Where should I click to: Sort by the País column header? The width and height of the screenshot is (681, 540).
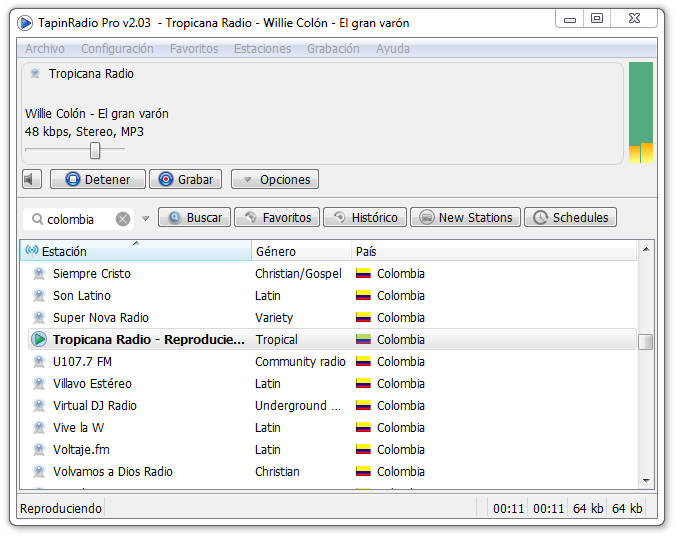tap(494, 251)
